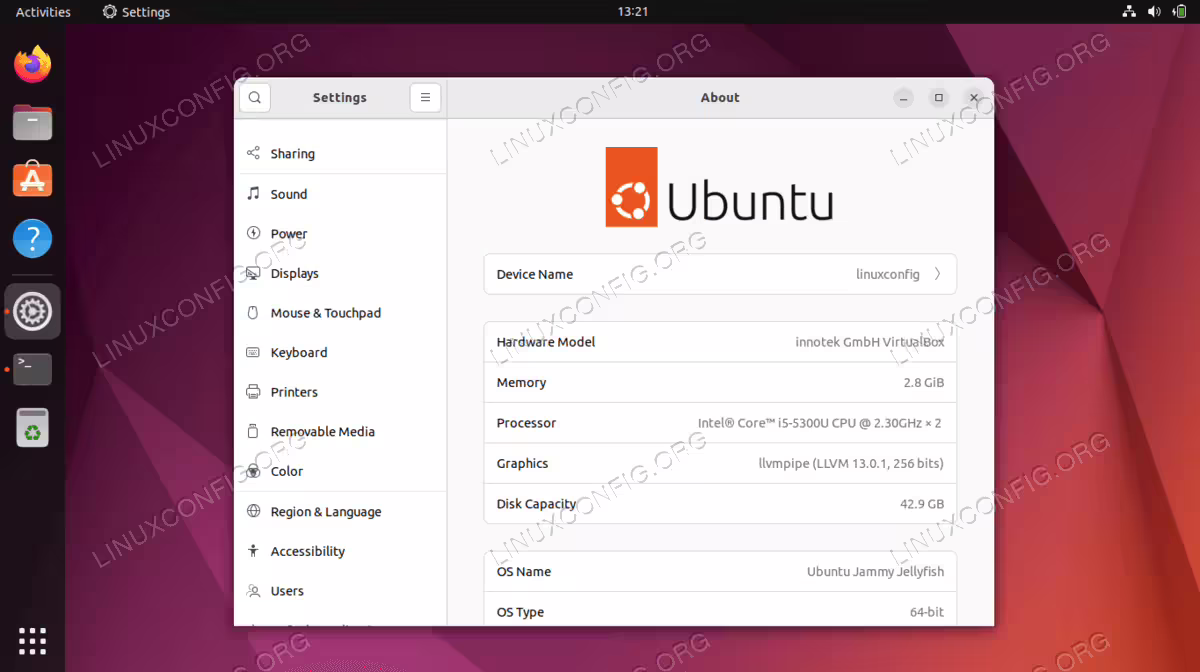Open Accessibility settings
Image resolution: width=1200 pixels, height=672 pixels.
340,551
